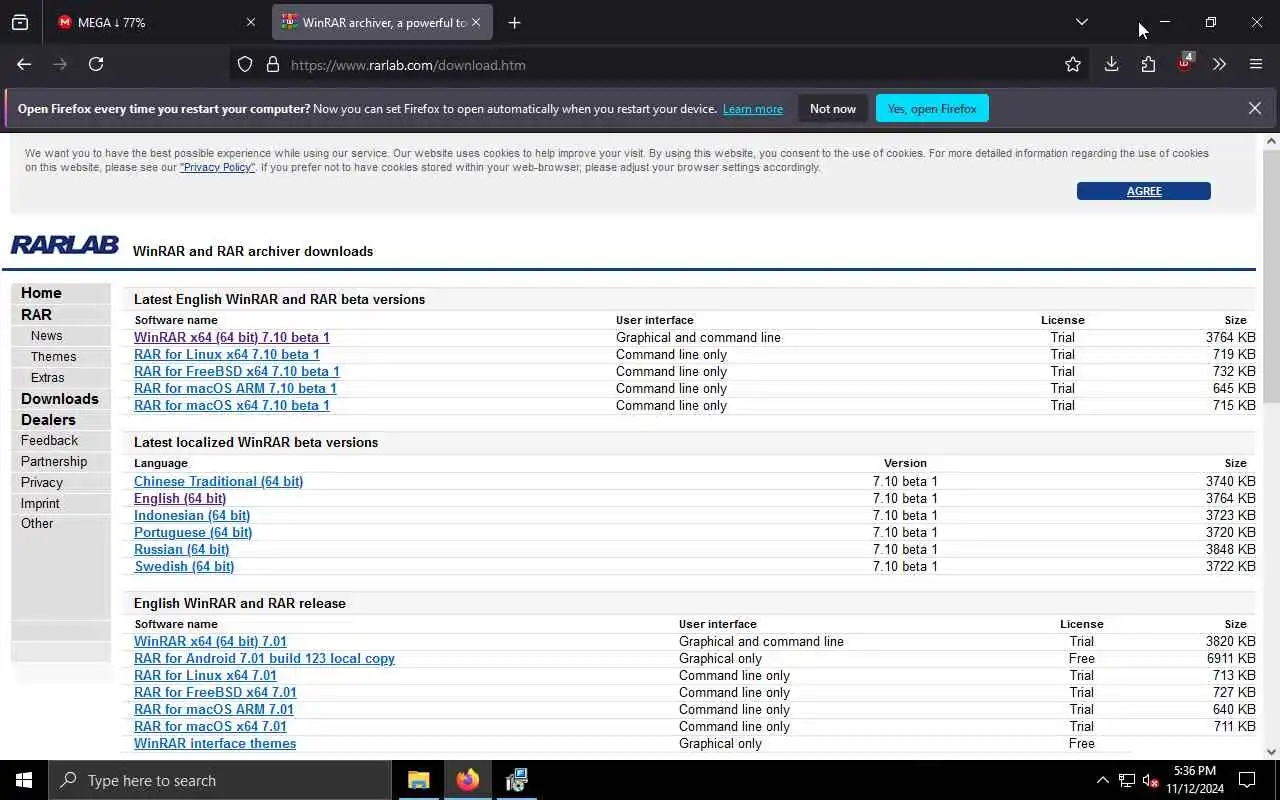
Task: Open Indonesian (64 bit) link
Action: [x=192, y=515]
